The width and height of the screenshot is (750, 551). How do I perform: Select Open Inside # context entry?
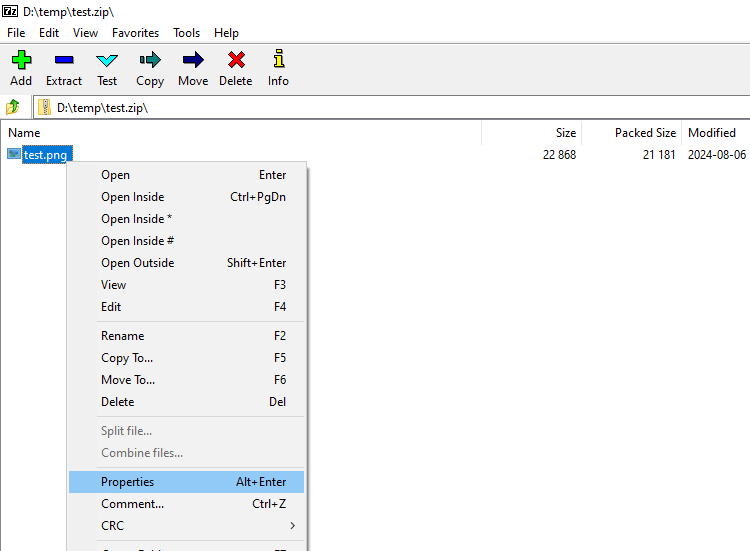[x=187, y=241]
